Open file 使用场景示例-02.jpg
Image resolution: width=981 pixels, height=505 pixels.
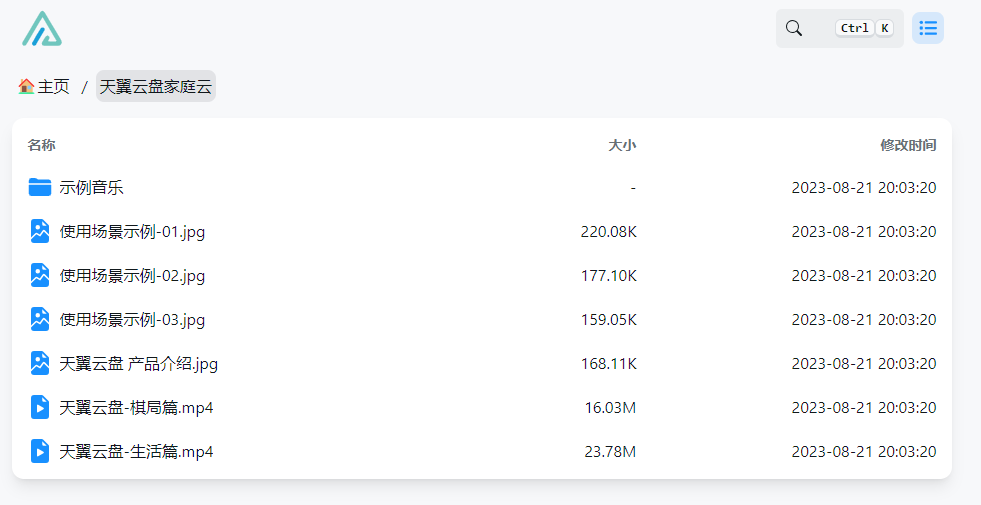click(132, 275)
